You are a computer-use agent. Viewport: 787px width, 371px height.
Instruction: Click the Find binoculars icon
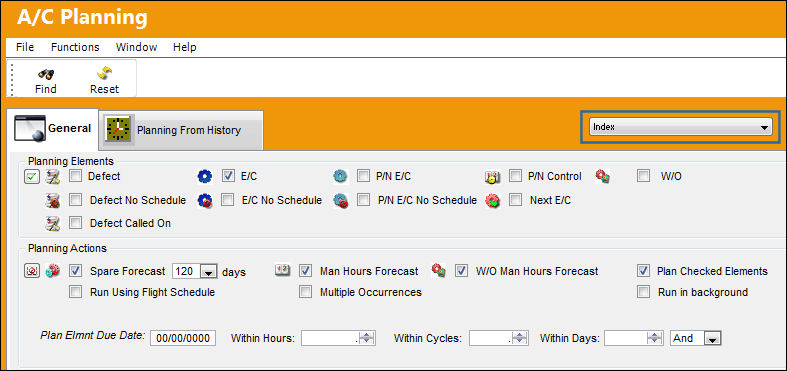click(46, 74)
